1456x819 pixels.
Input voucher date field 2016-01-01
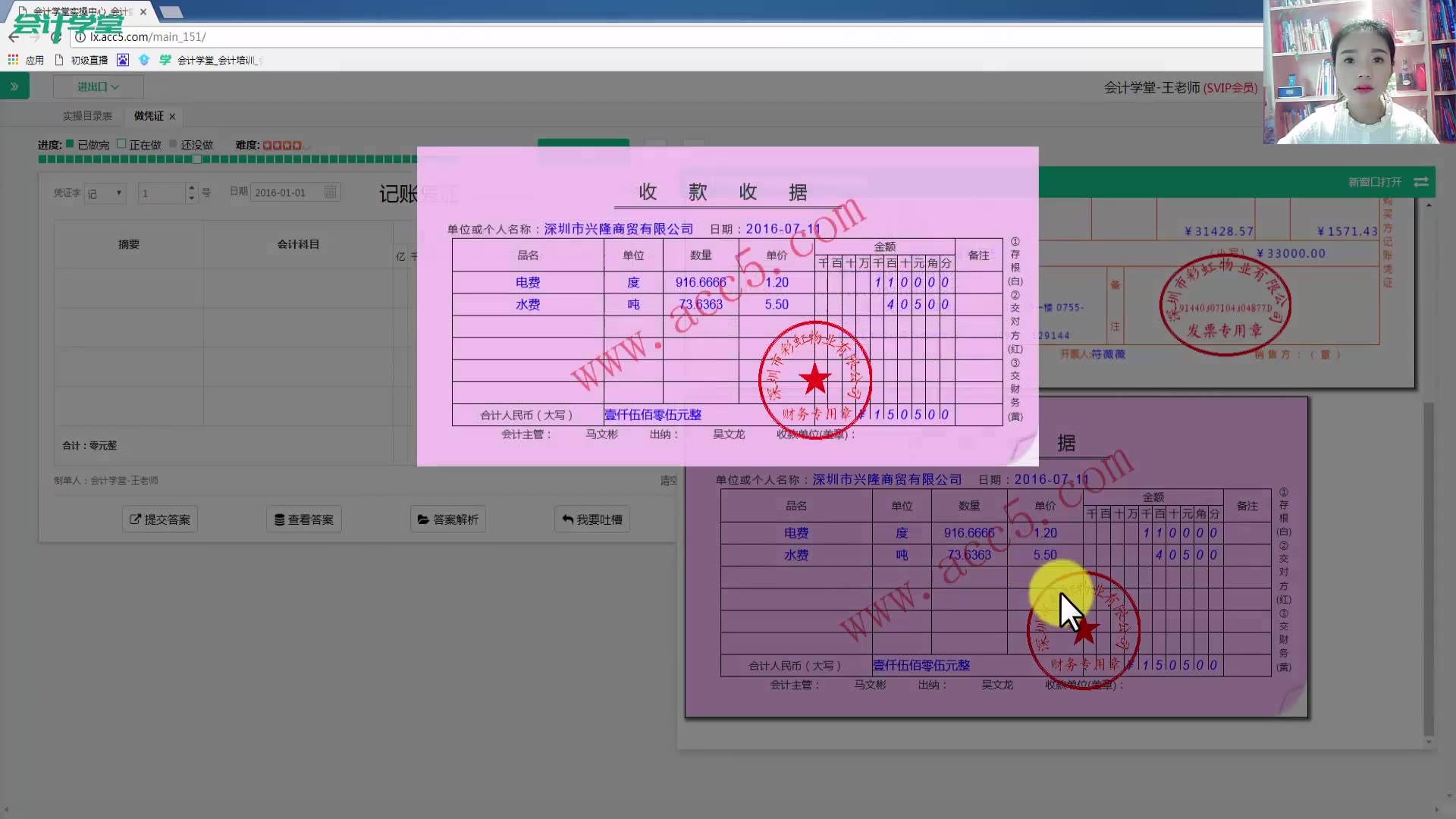(284, 192)
